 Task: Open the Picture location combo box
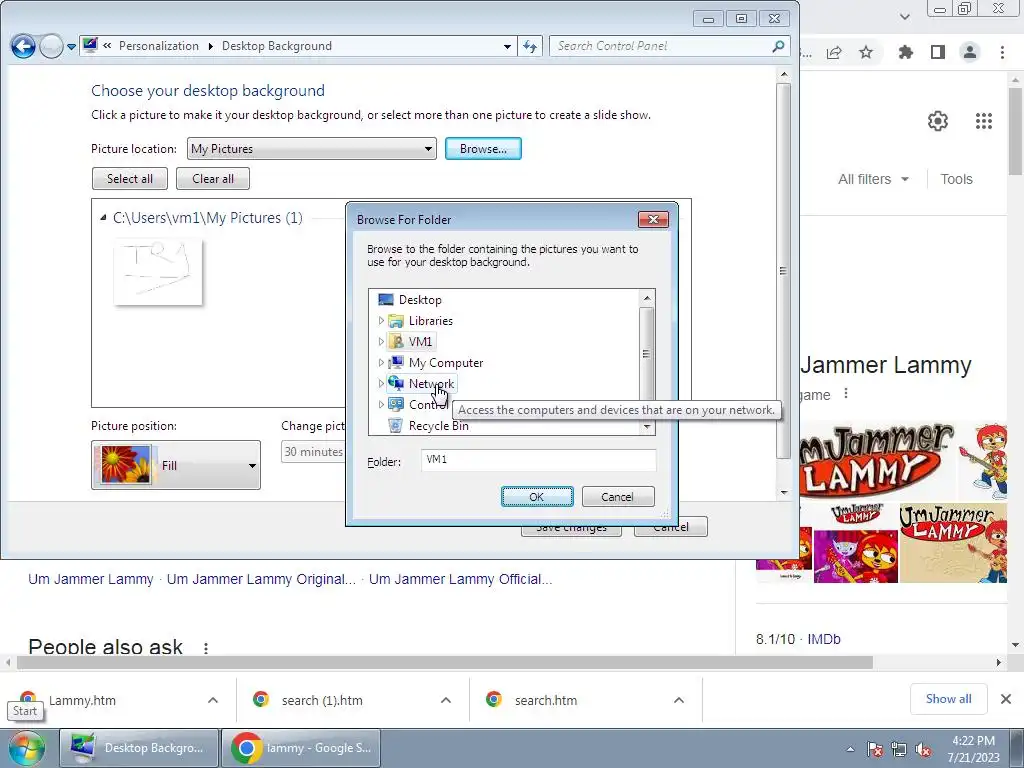(312, 149)
